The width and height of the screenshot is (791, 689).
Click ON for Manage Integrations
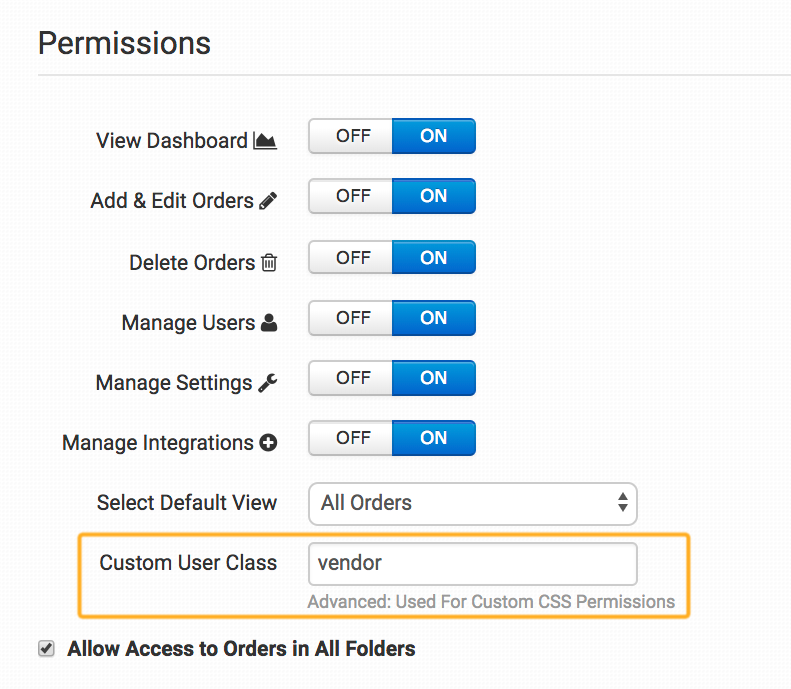pyautogui.click(x=433, y=439)
